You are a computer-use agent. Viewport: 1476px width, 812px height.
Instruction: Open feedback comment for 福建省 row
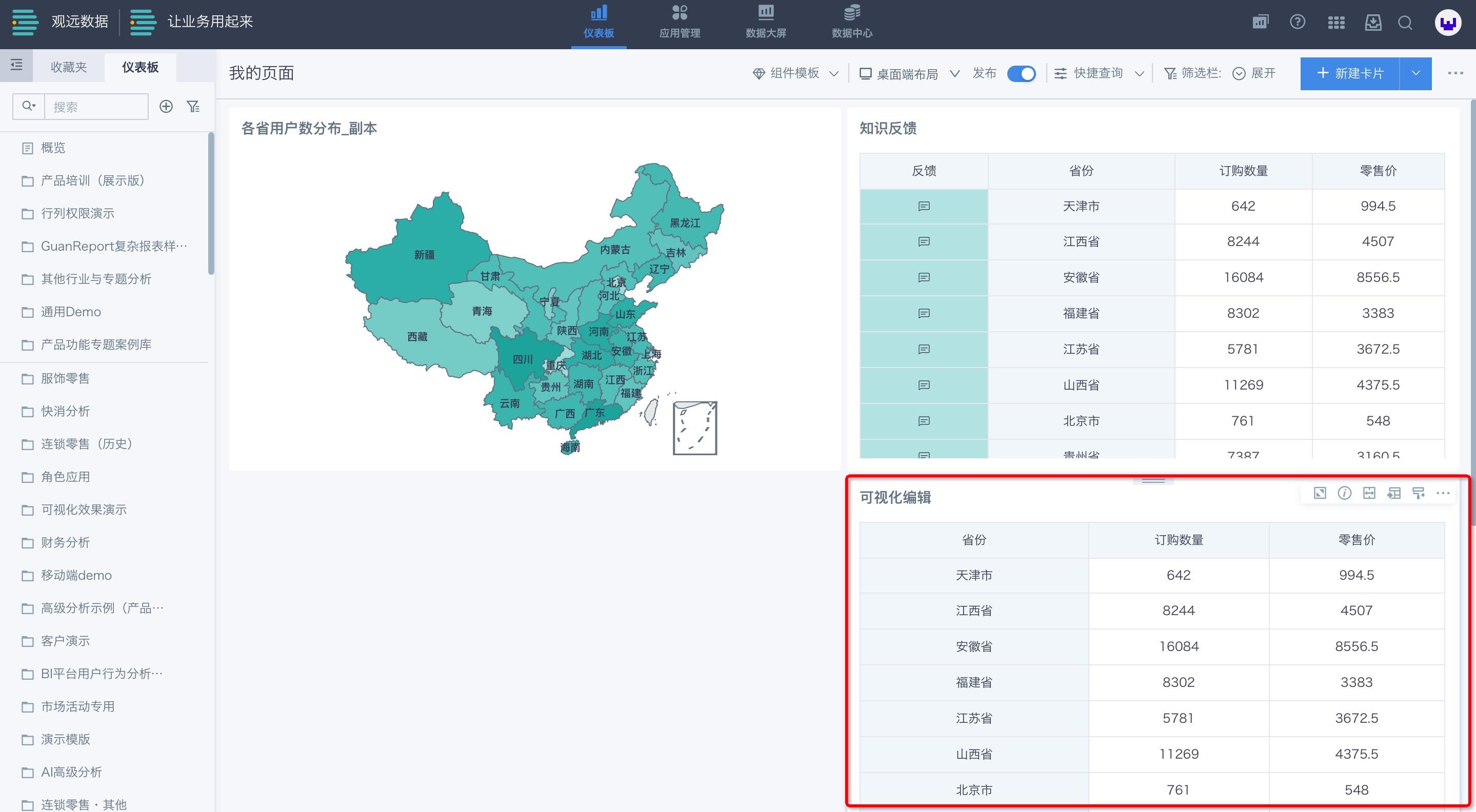pyautogui.click(x=924, y=313)
